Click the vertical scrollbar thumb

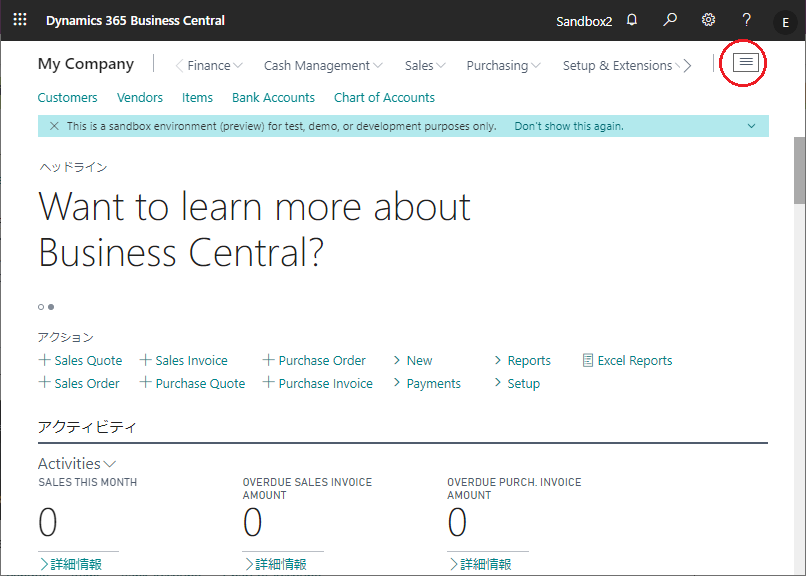coord(799,170)
